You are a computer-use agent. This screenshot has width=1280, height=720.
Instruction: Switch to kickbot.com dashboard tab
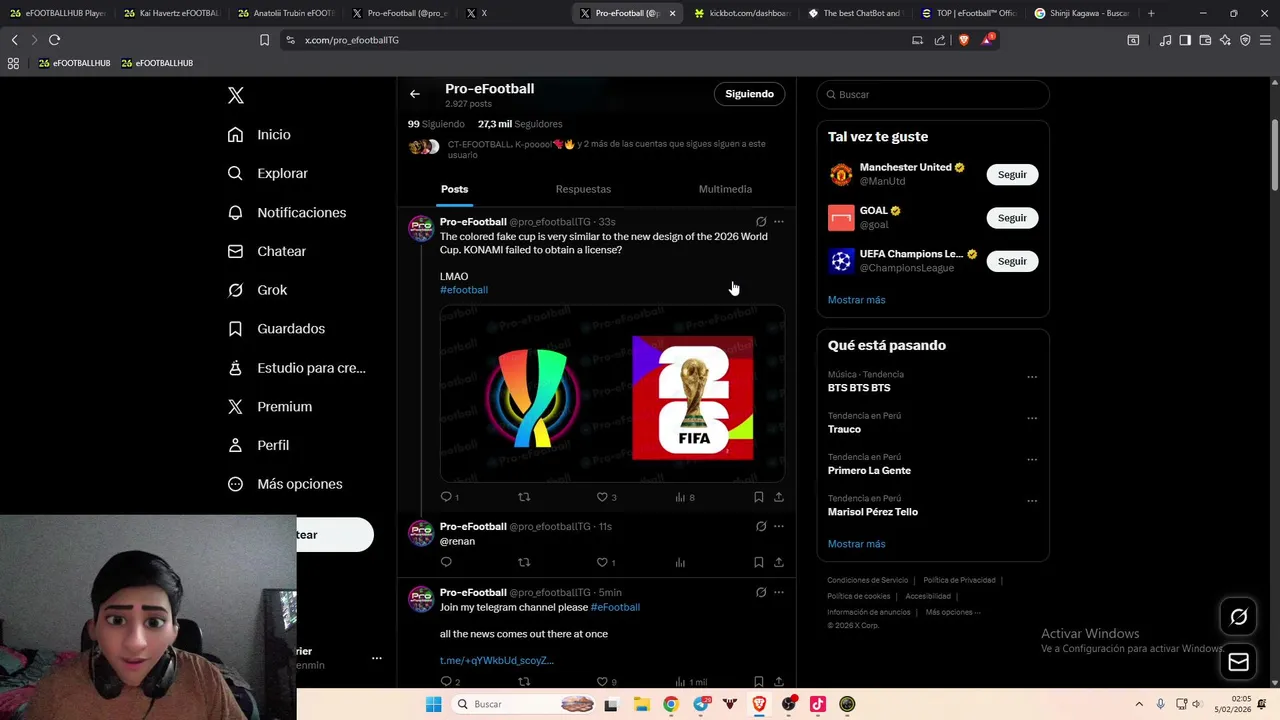coord(741,13)
